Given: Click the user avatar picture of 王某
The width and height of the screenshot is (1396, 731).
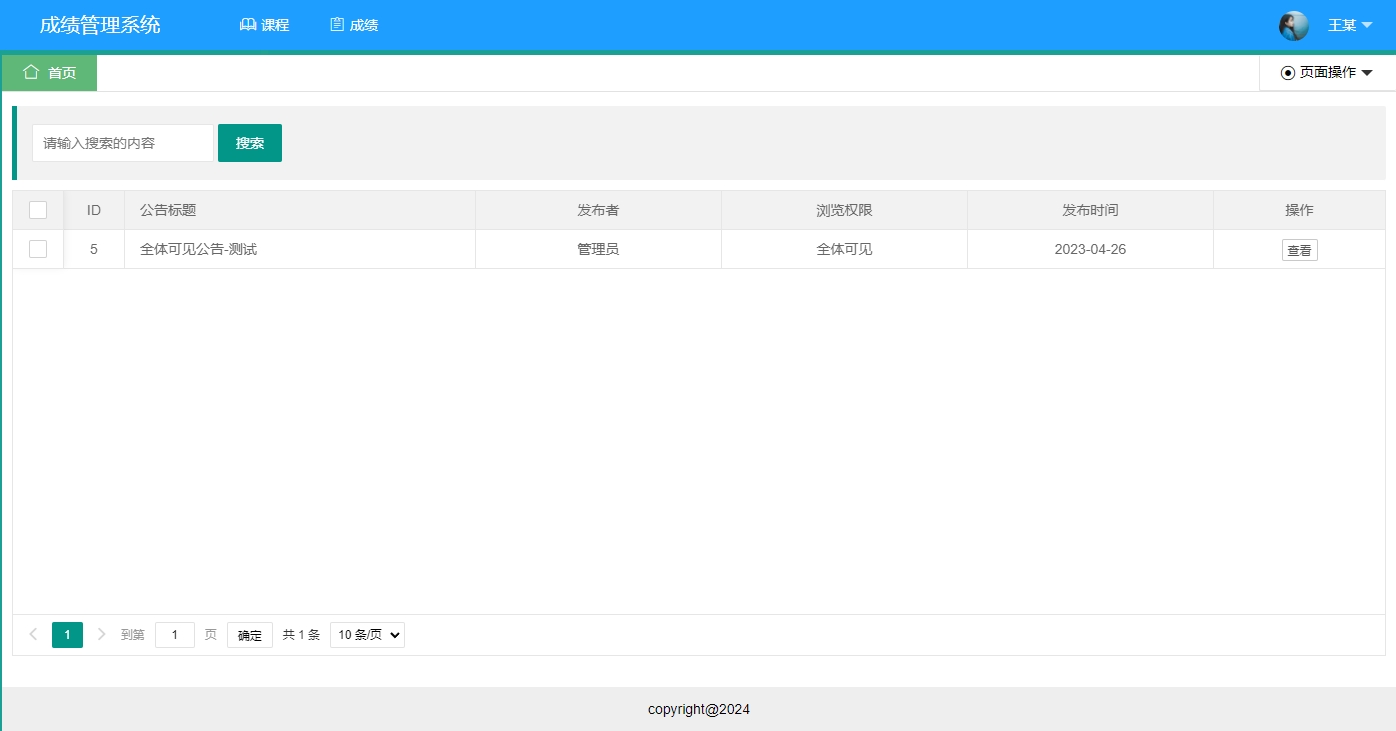Looking at the screenshot, I should (1294, 25).
